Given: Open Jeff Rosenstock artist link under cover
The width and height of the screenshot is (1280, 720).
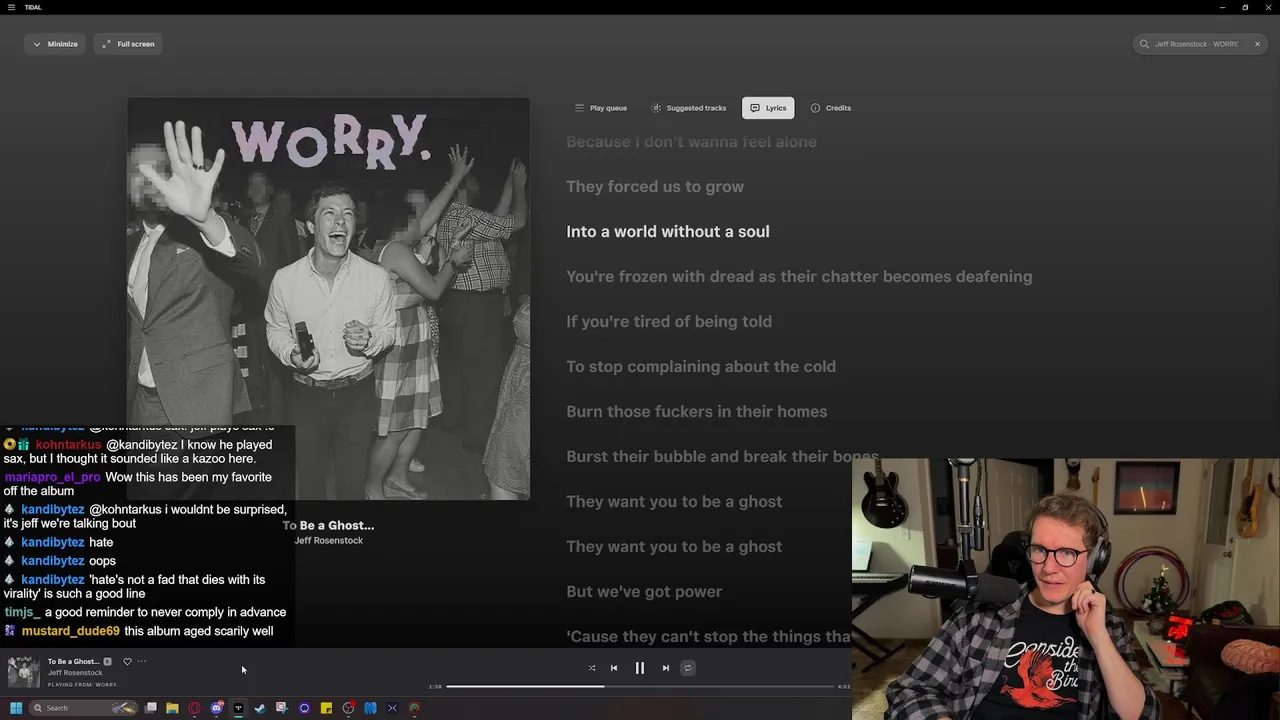Looking at the screenshot, I should point(329,541).
